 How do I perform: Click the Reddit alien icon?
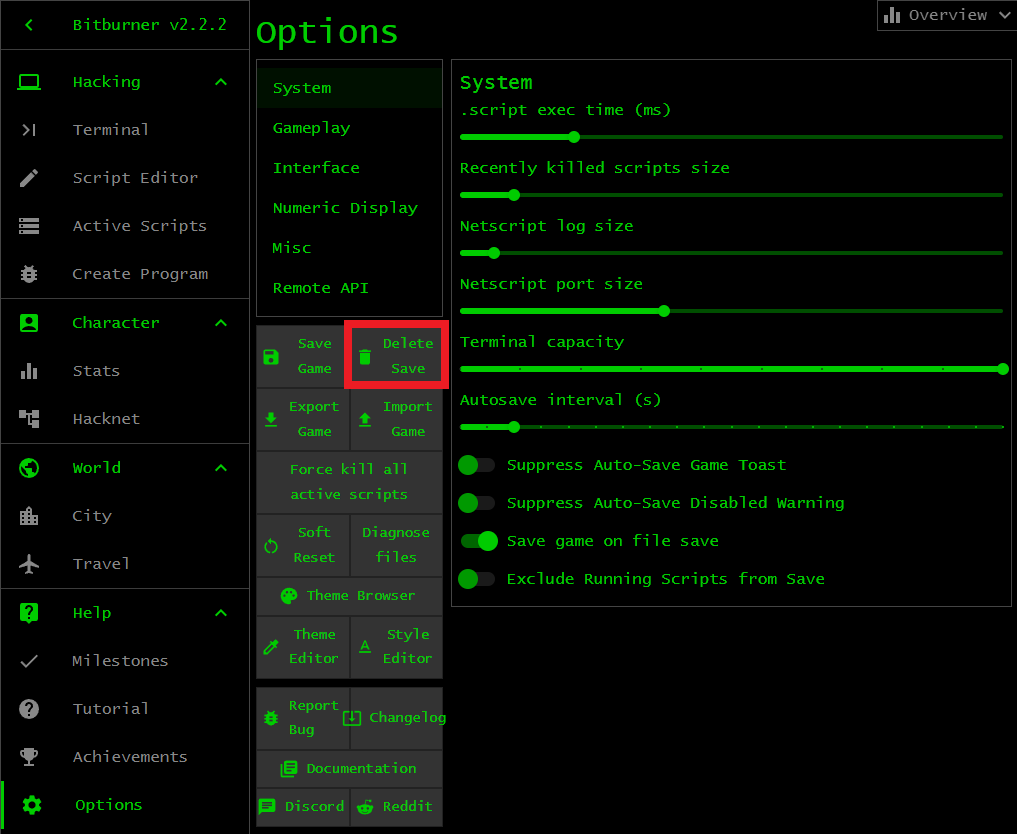(365, 807)
